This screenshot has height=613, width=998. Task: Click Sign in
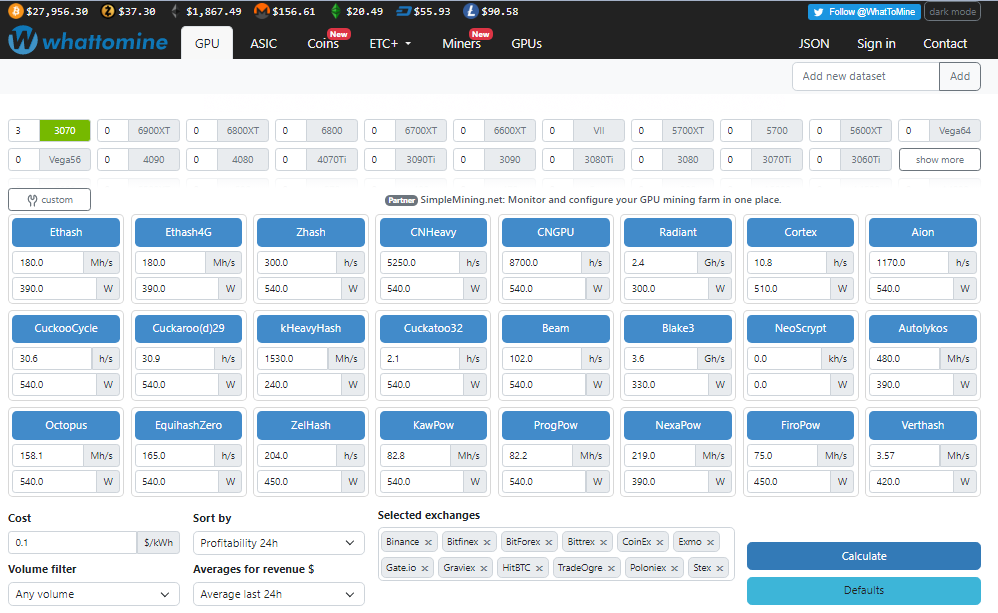point(876,43)
